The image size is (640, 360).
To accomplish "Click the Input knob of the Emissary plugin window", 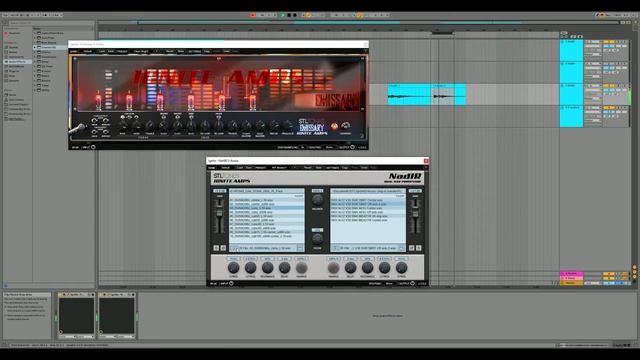I will (93, 147).
